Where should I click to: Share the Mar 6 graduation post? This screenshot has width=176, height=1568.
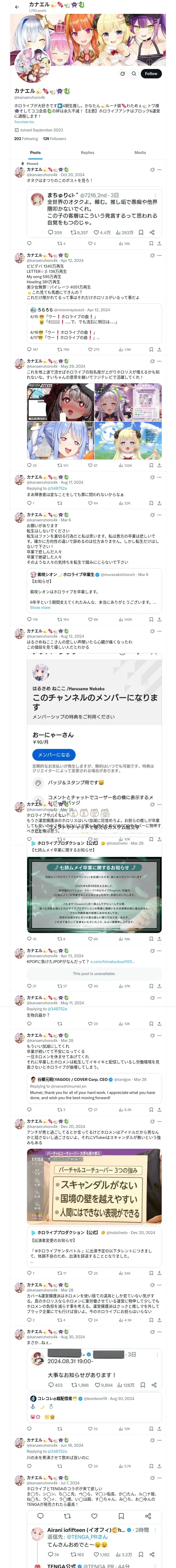pos(159,620)
